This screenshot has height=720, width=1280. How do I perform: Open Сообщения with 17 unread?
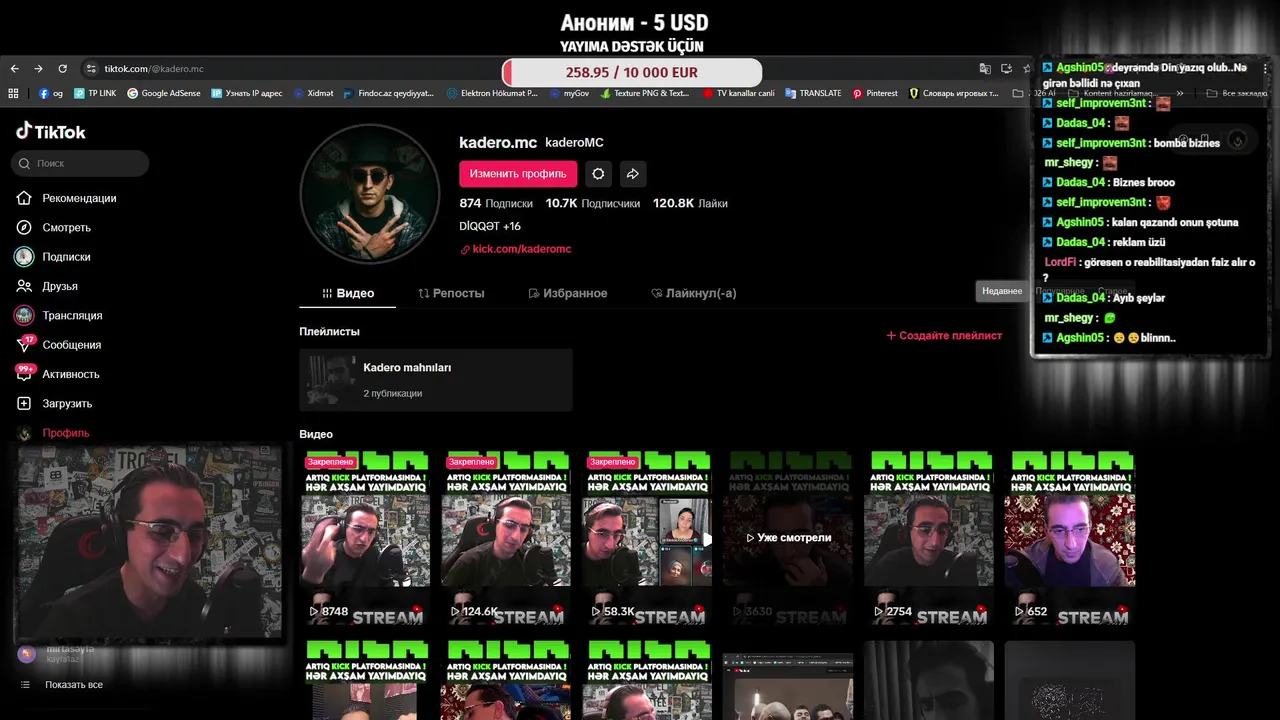coord(58,345)
